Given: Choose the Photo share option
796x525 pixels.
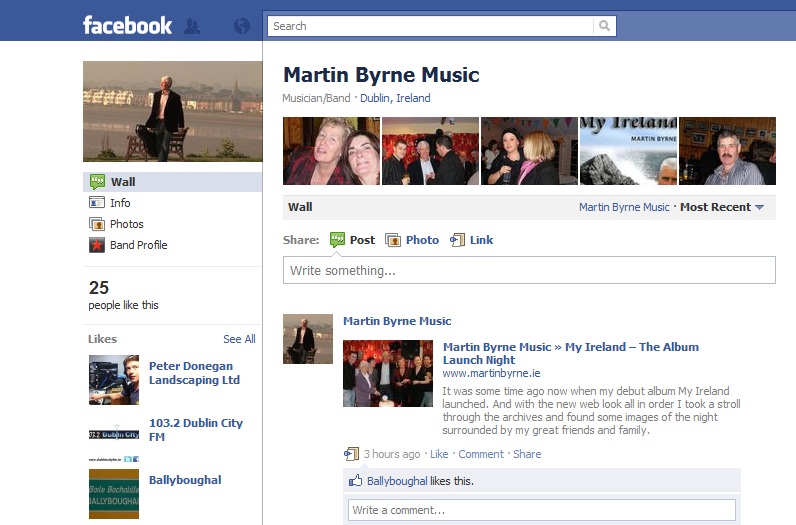Looking at the screenshot, I should point(412,240).
